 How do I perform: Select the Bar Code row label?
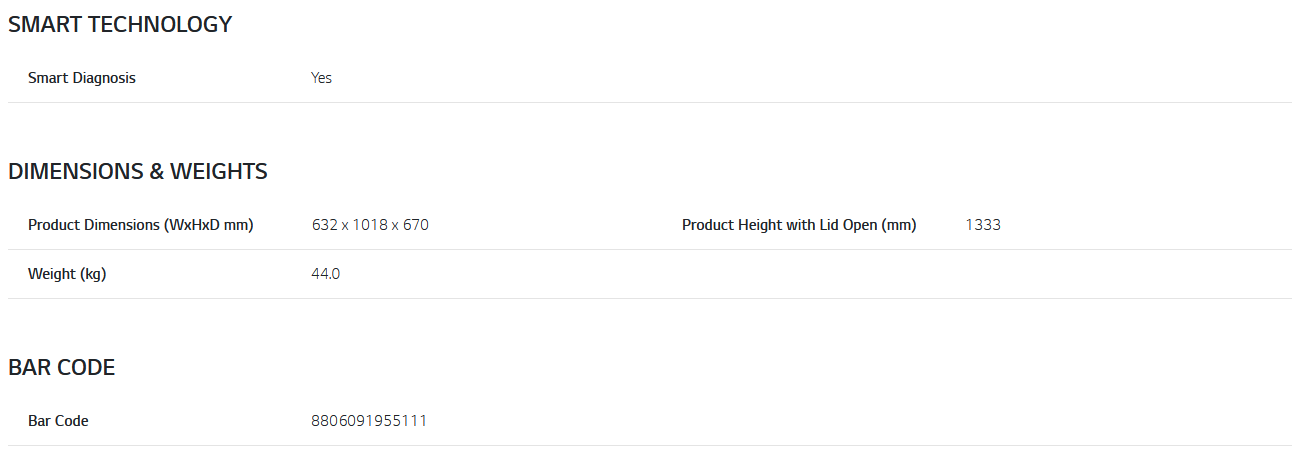pos(58,421)
